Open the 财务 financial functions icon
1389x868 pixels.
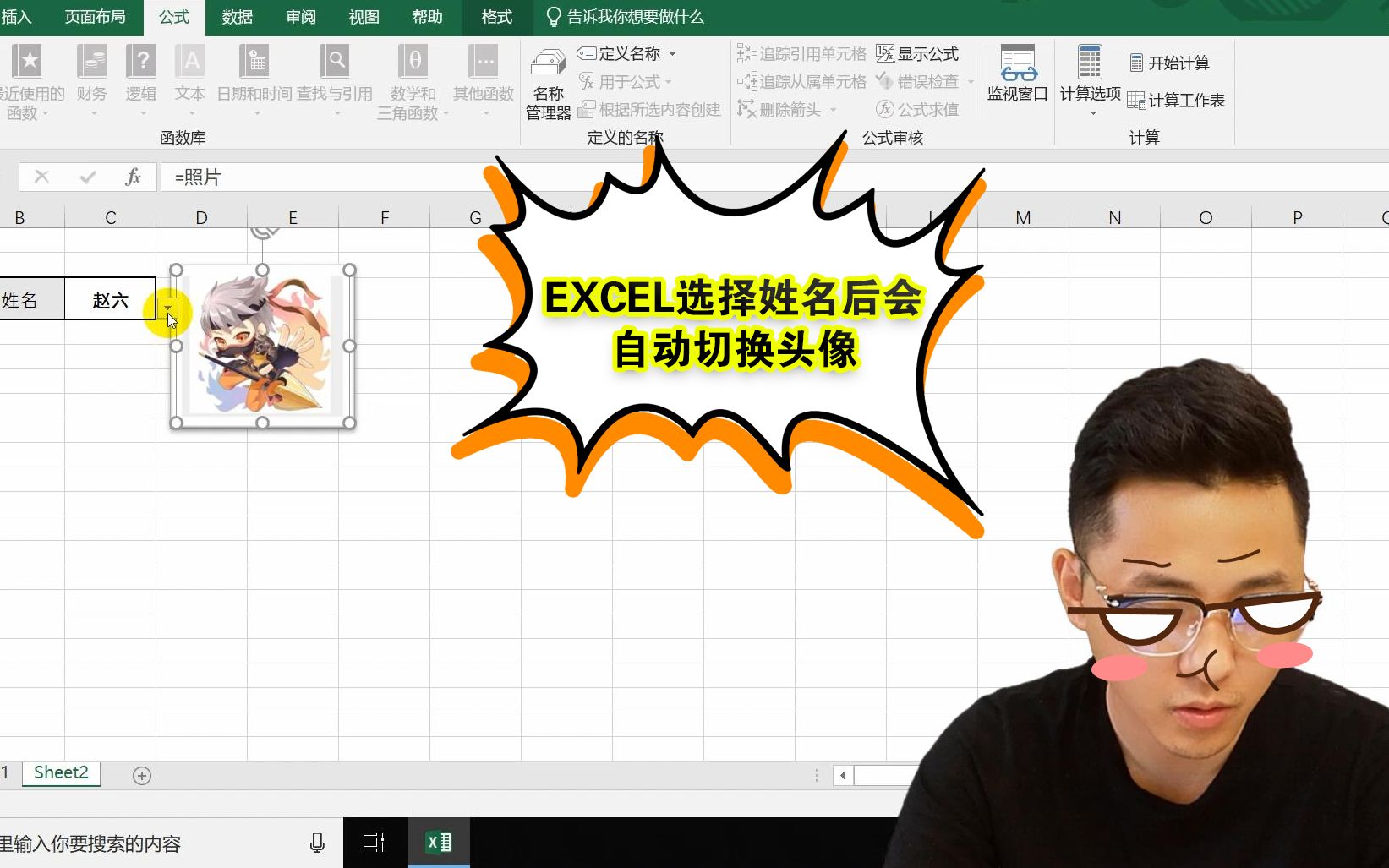91,79
